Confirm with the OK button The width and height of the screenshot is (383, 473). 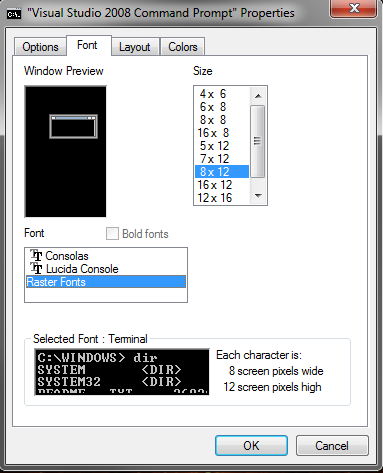click(x=251, y=445)
